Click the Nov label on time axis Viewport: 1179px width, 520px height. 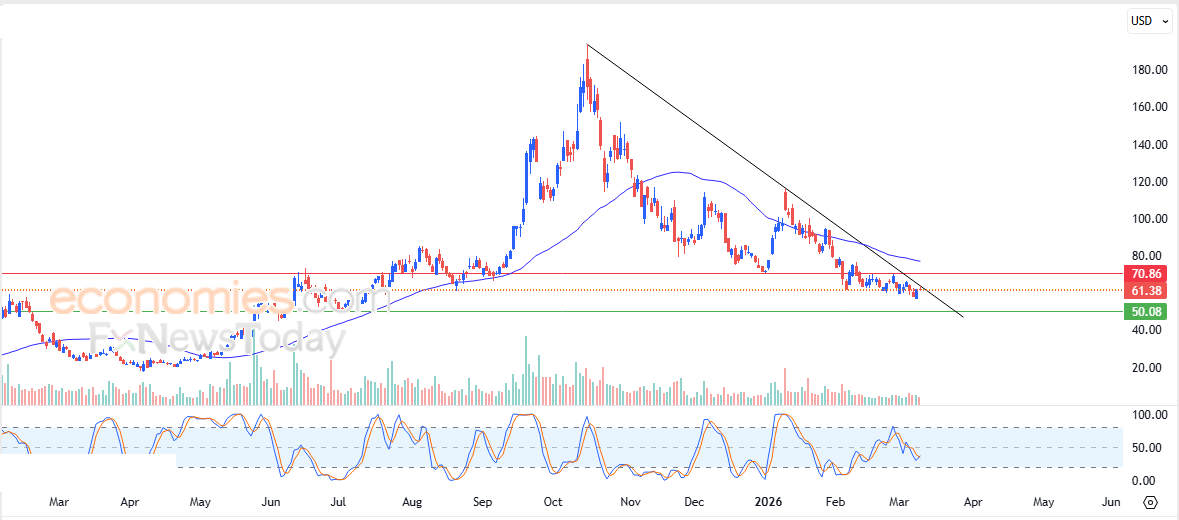click(x=630, y=501)
